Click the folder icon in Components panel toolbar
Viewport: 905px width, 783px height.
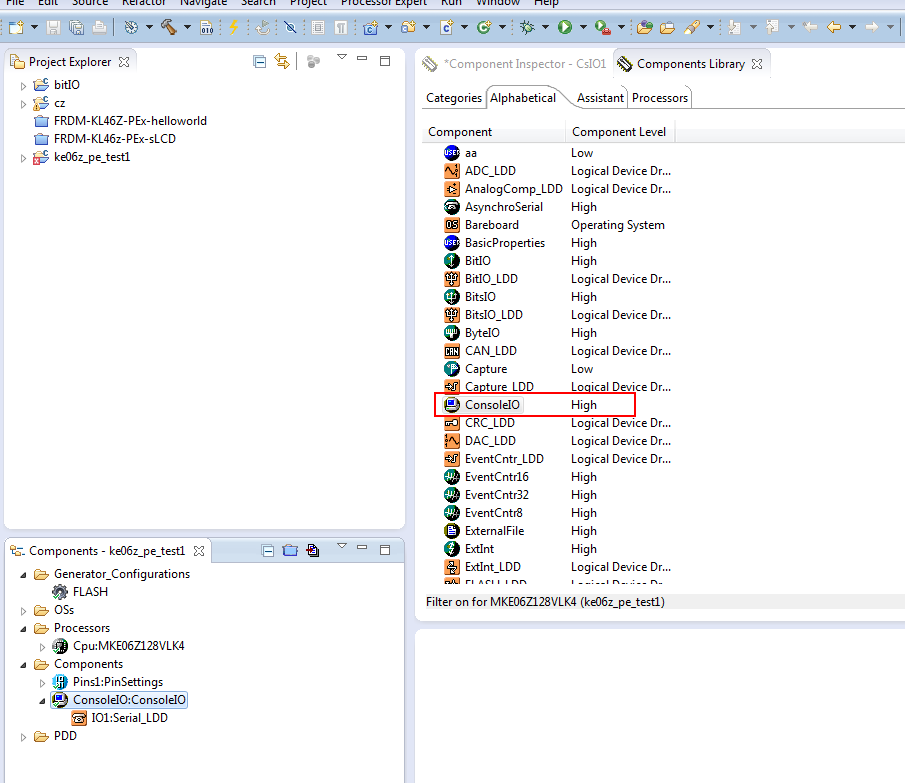pos(290,550)
